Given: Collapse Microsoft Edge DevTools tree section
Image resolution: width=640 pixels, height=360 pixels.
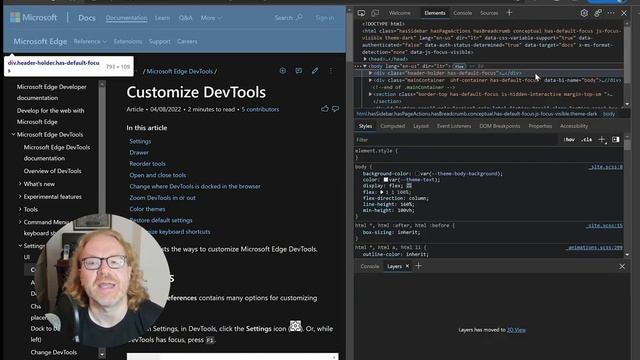Looking at the screenshot, I should (x=13, y=134).
